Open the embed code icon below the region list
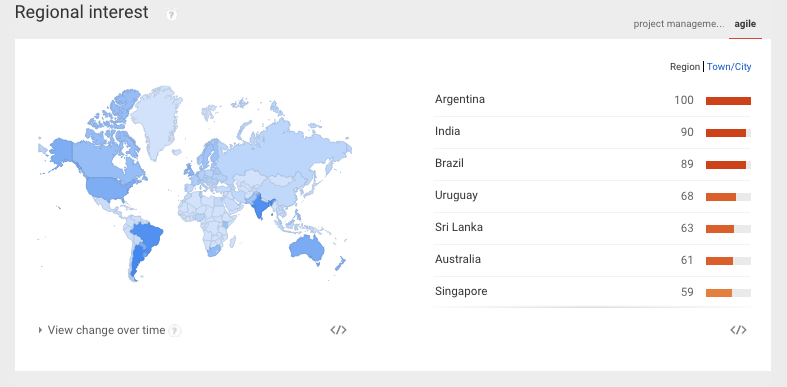The height and width of the screenshot is (387, 787). 738,330
